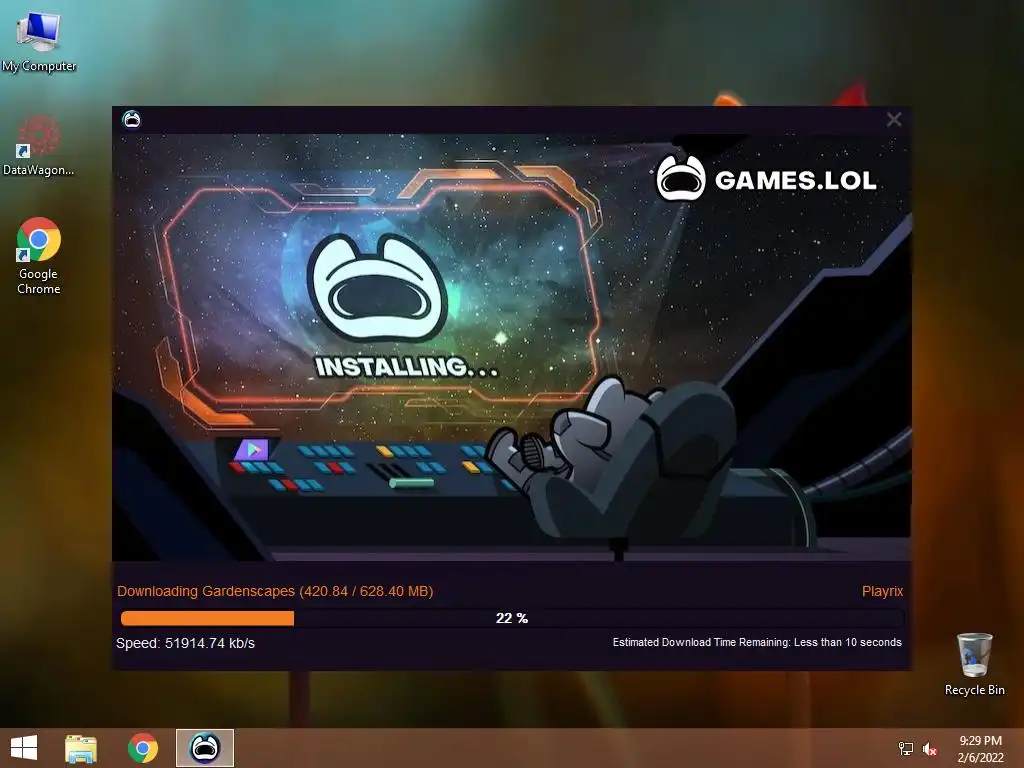Open My Computer desktop icon
Image resolution: width=1024 pixels, height=768 pixels.
pos(39,42)
